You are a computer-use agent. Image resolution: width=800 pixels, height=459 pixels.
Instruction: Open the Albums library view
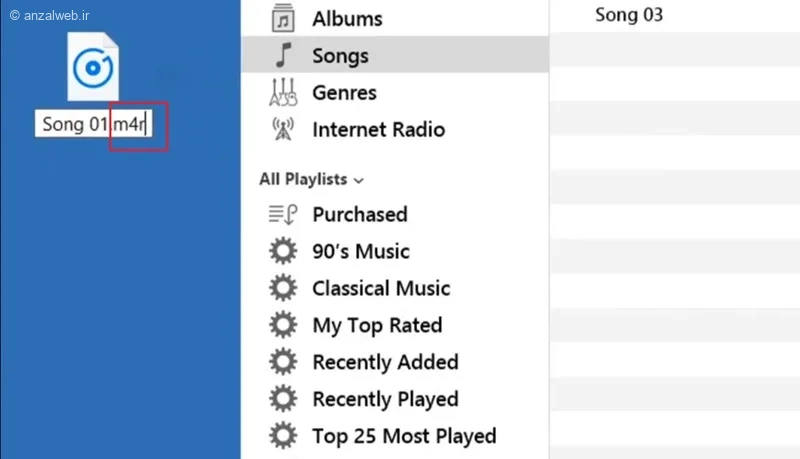click(x=347, y=19)
